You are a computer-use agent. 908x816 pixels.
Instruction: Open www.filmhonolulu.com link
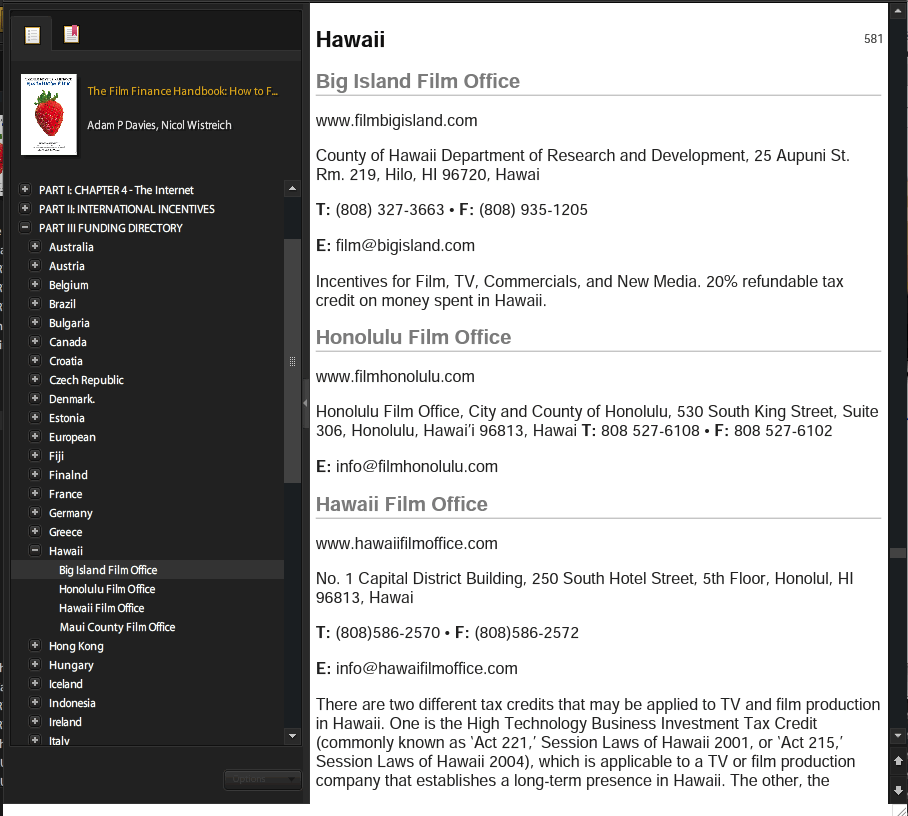coord(395,376)
